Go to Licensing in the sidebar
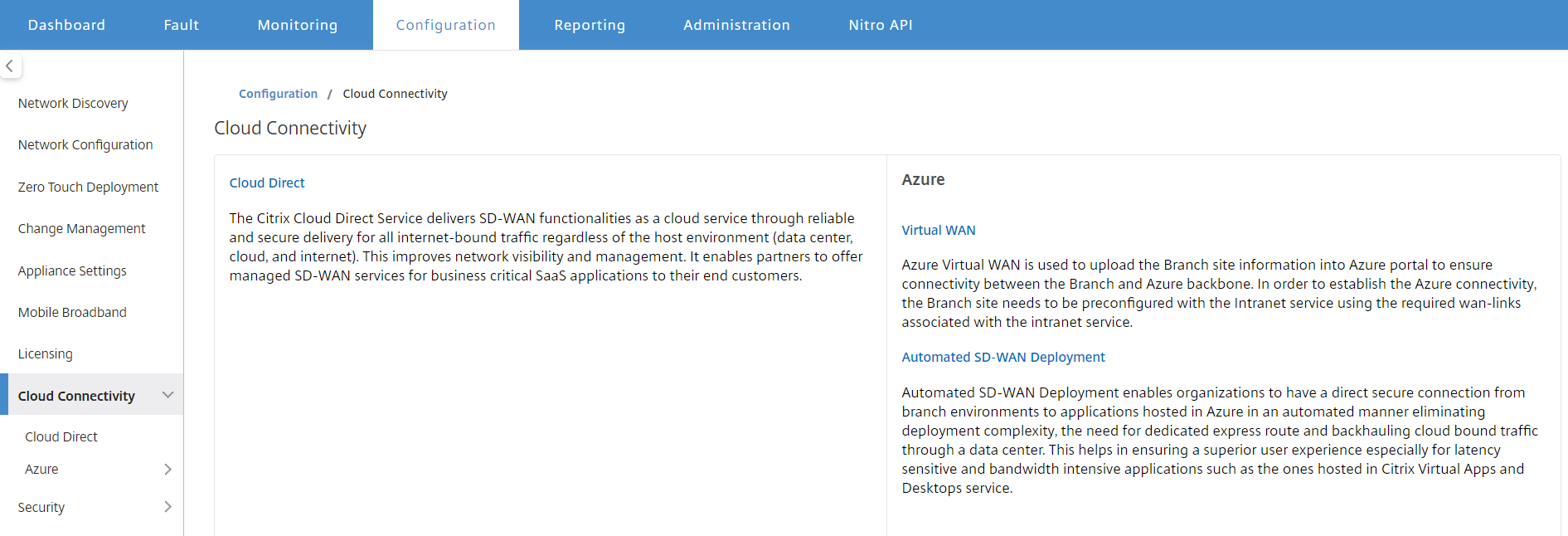Viewport: 1568px width, 536px height. [45, 353]
